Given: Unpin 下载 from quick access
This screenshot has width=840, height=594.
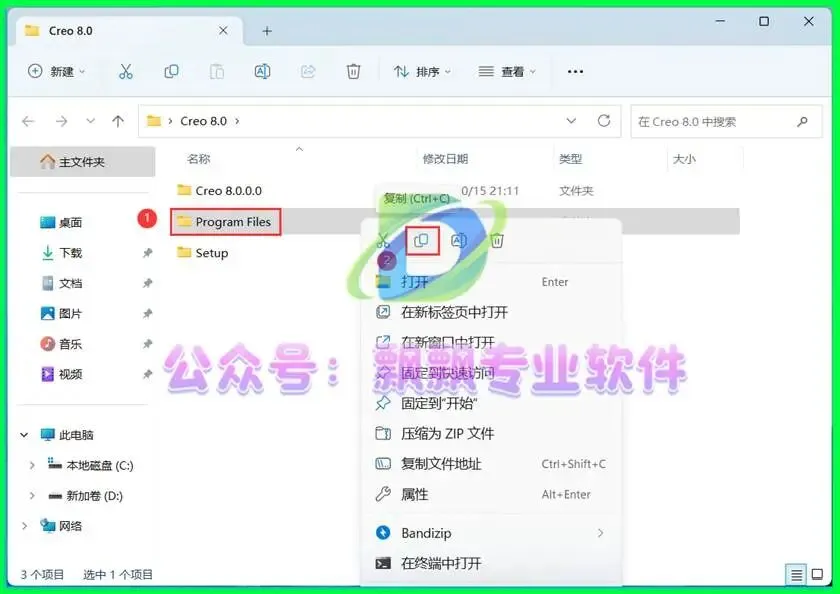Looking at the screenshot, I should [x=147, y=253].
